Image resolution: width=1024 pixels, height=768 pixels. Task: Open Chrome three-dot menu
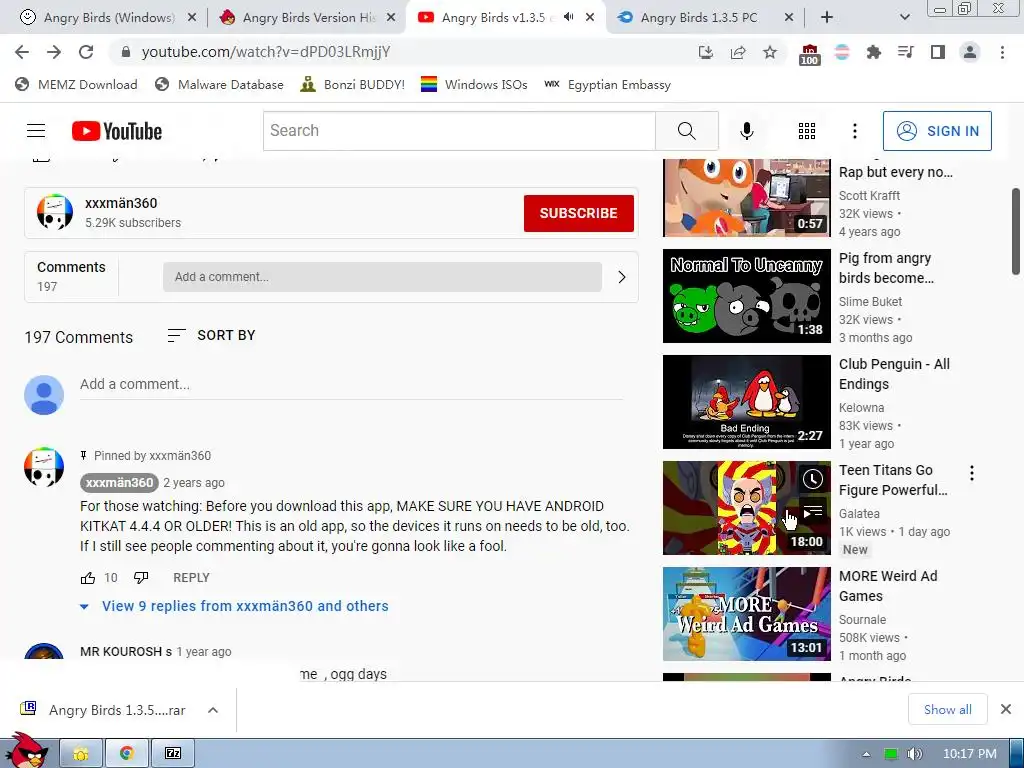tap(1002, 52)
